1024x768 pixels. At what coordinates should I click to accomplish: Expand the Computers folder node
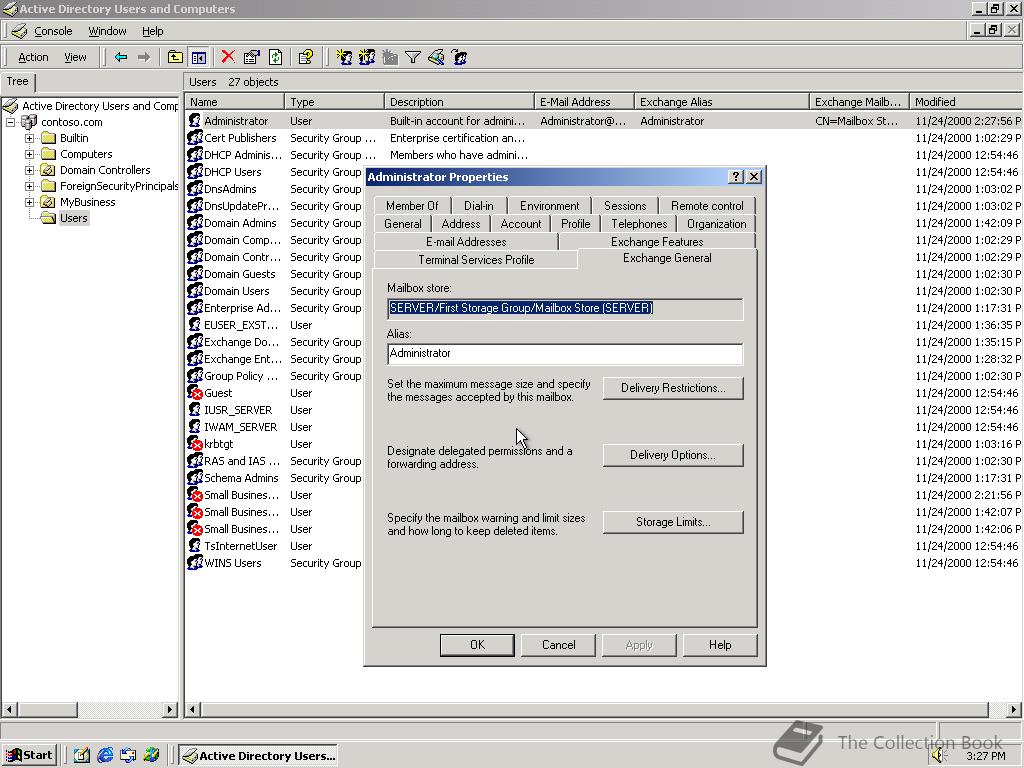[x=29, y=154]
